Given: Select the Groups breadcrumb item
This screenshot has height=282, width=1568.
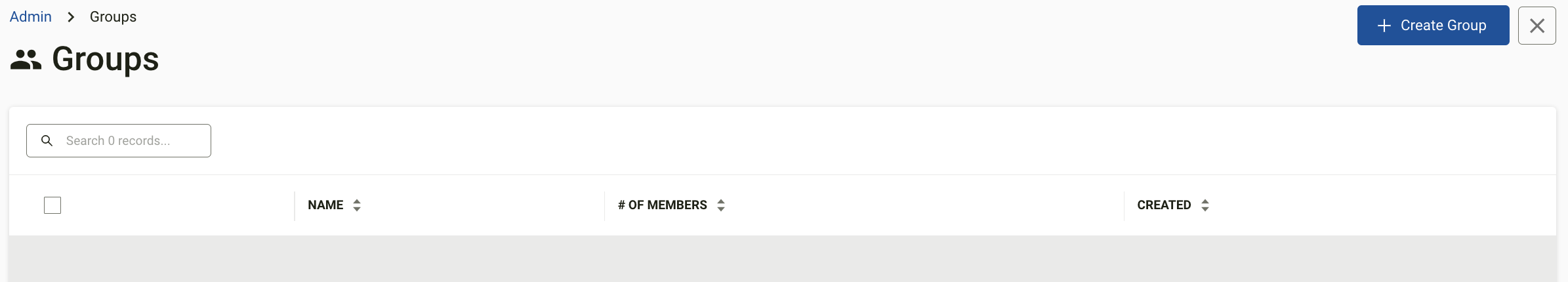Looking at the screenshot, I should click(x=113, y=17).
